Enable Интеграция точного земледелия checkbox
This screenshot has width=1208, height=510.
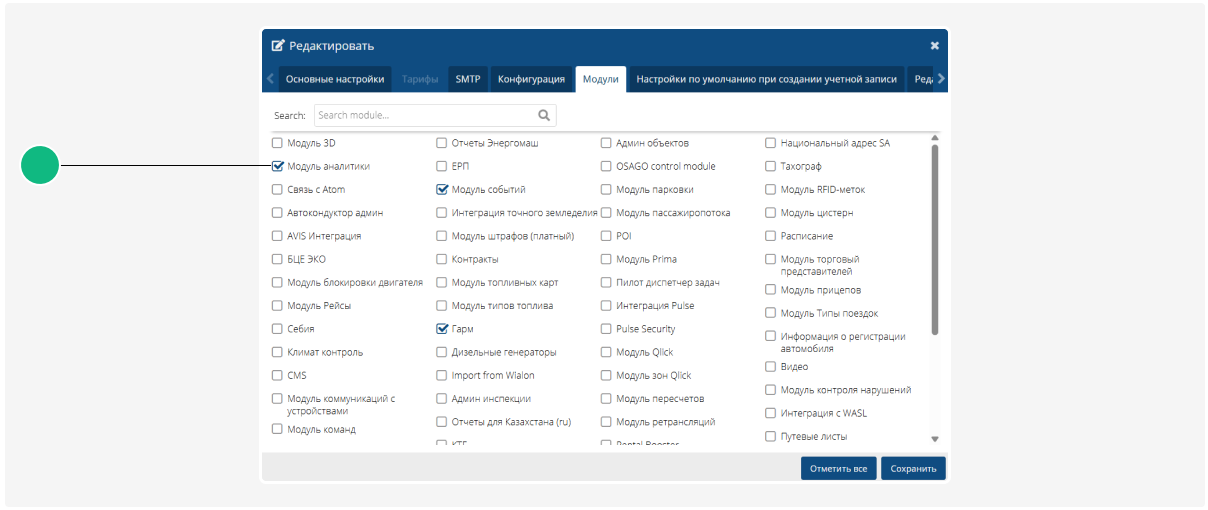tap(442, 213)
